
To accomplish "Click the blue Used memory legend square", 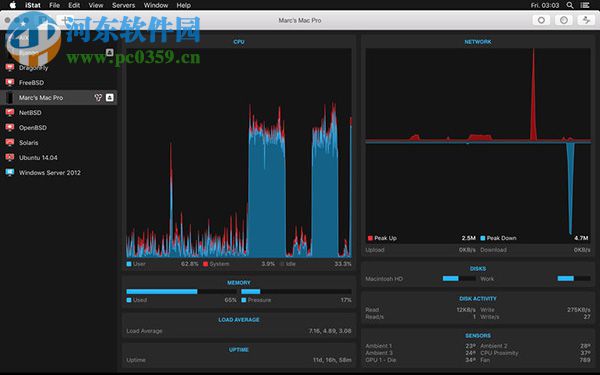I will coord(129,300).
